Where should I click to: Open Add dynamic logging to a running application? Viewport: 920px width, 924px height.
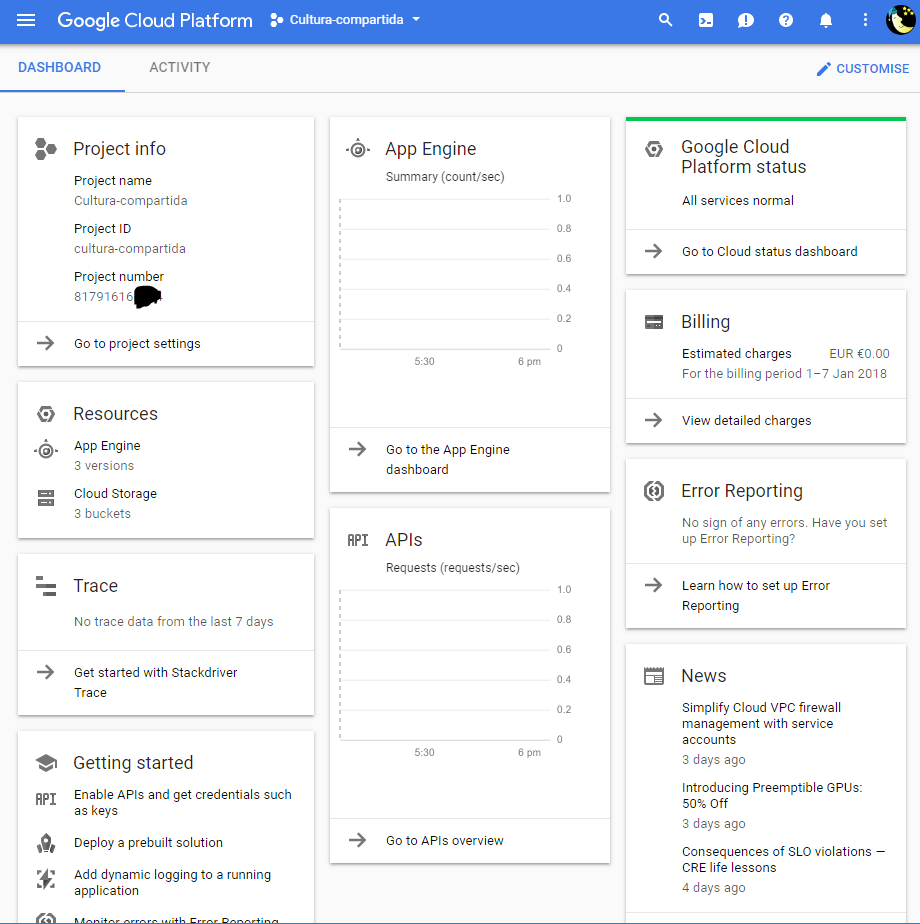click(173, 883)
